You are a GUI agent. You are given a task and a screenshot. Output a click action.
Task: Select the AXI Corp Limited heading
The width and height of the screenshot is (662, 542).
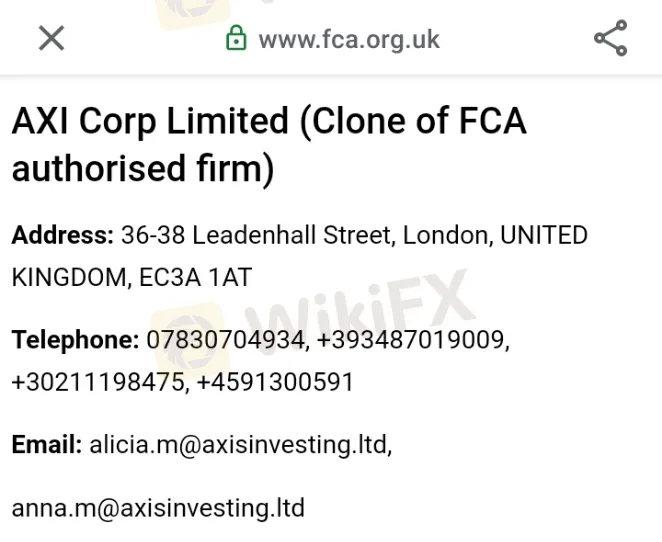pos(150,122)
